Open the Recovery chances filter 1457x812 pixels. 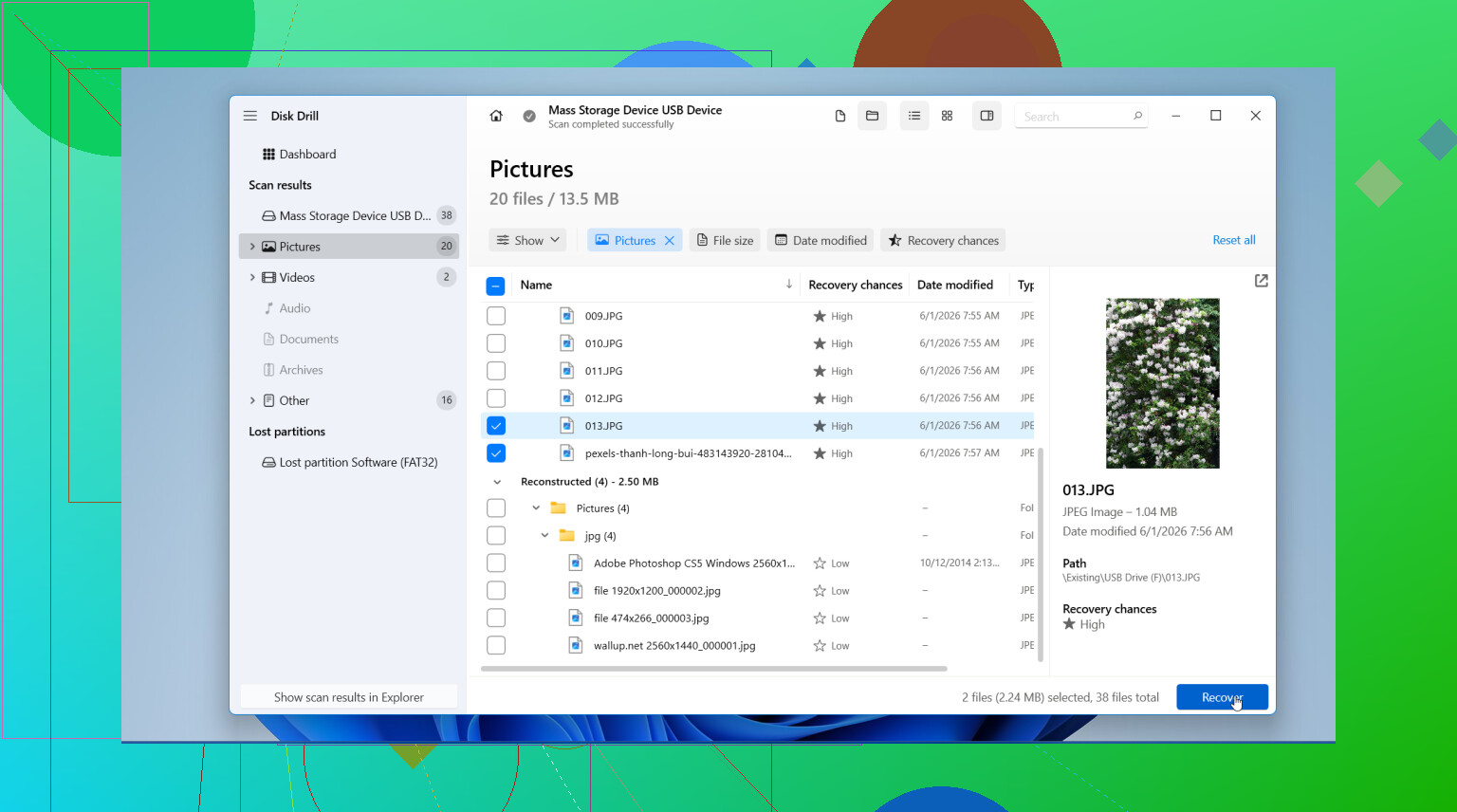coord(943,241)
